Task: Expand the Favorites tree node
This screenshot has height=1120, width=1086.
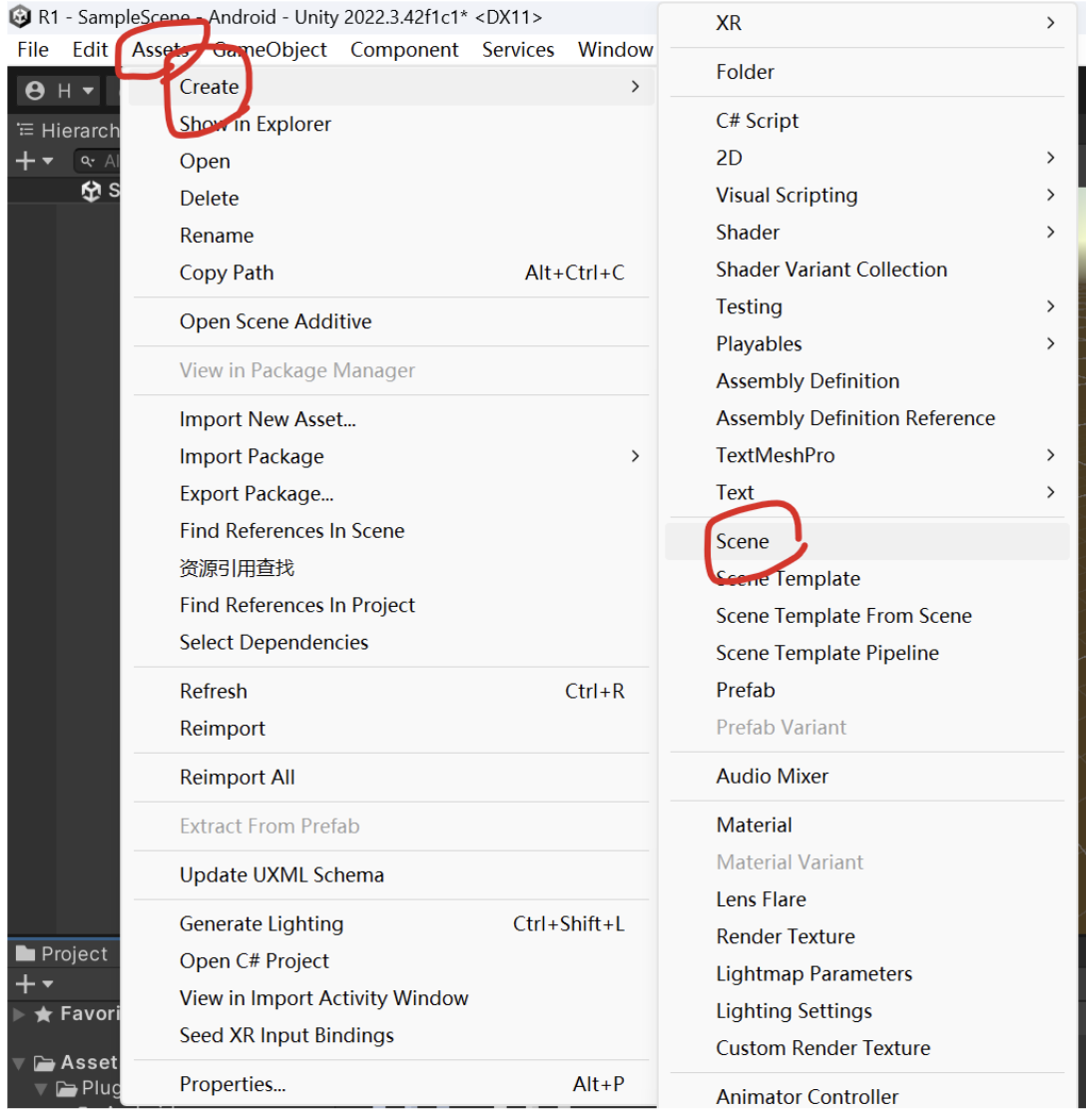Action: coord(19,1014)
